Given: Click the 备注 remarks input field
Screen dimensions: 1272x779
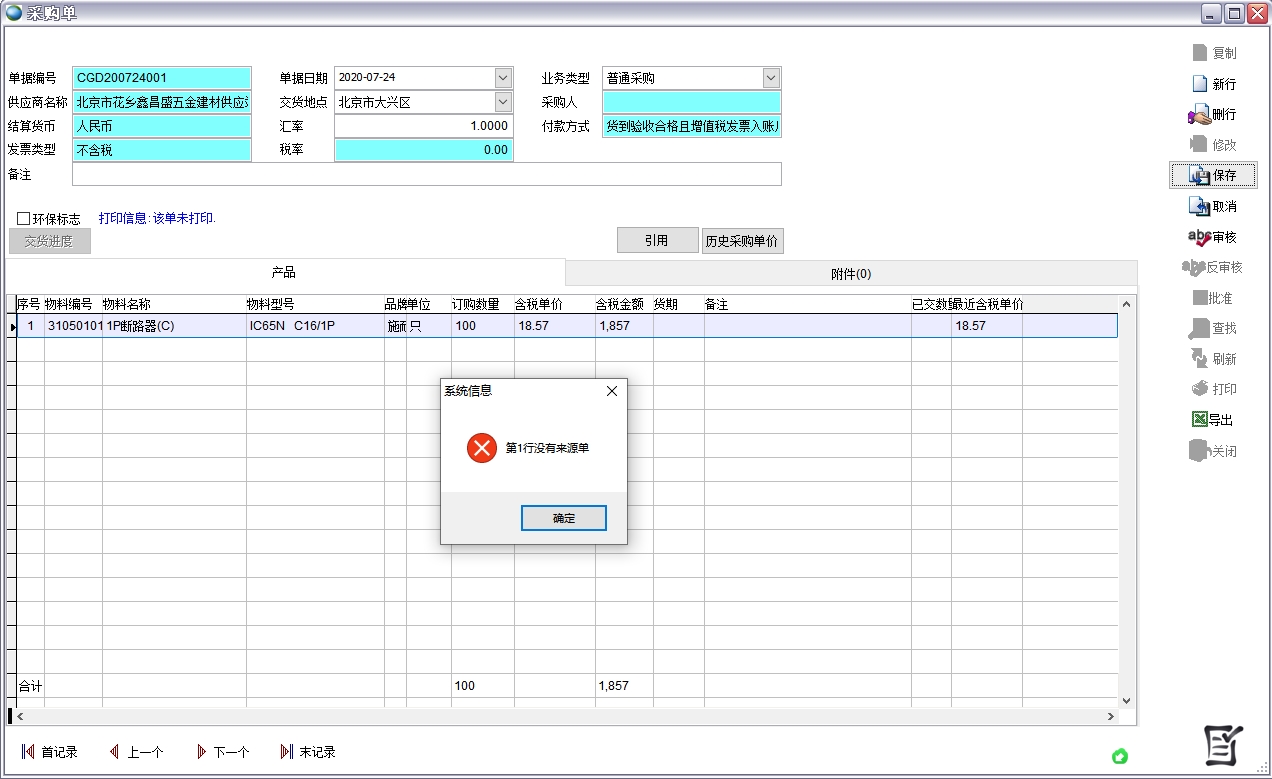Looking at the screenshot, I should [426, 175].
